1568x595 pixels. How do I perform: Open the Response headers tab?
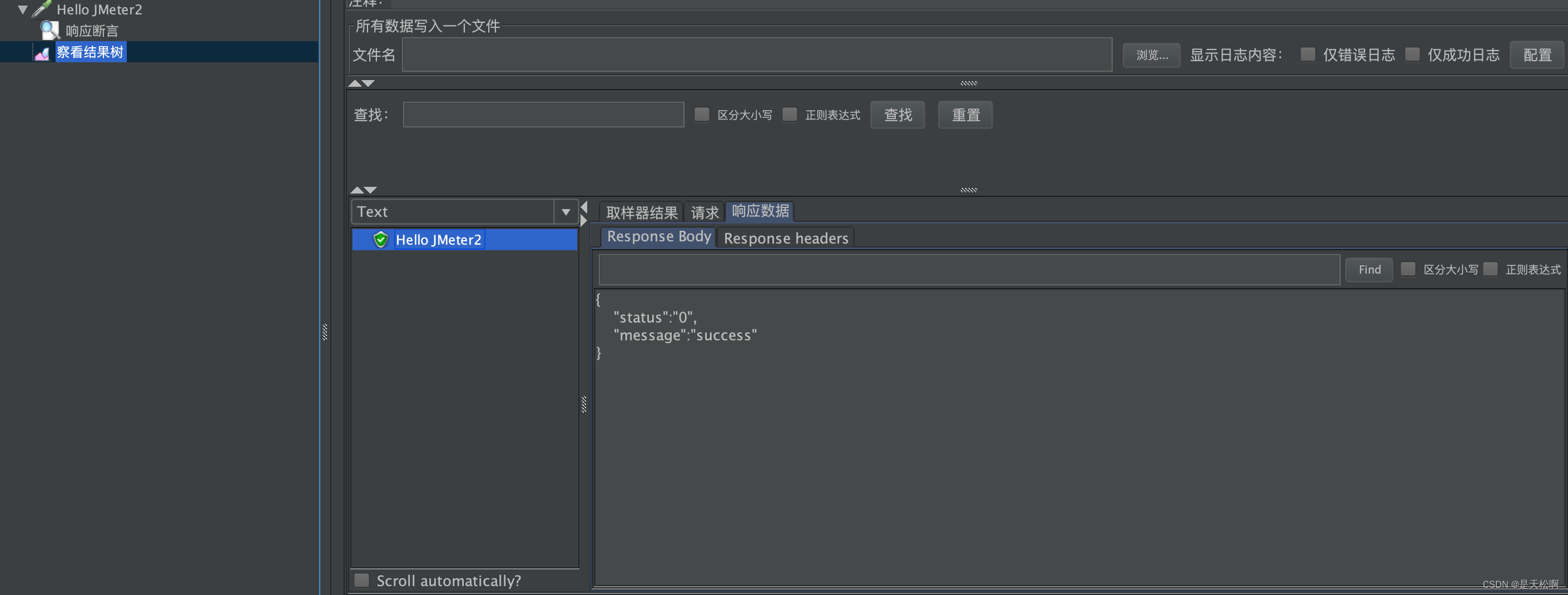(786, 237)
